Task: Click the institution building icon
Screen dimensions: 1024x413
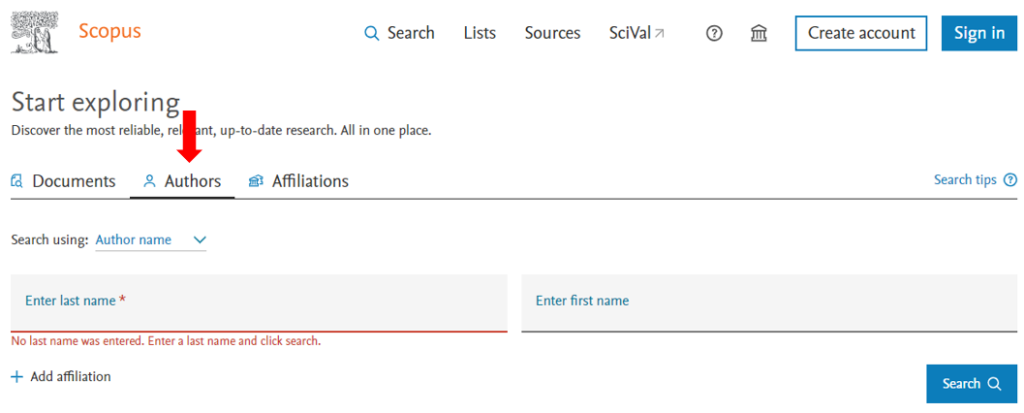Action: point(759,33)
